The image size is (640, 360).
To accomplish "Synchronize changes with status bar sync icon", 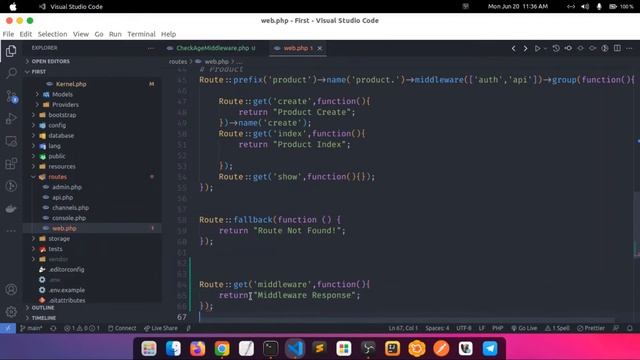I will pyautogui.click(x=53, y=328).
